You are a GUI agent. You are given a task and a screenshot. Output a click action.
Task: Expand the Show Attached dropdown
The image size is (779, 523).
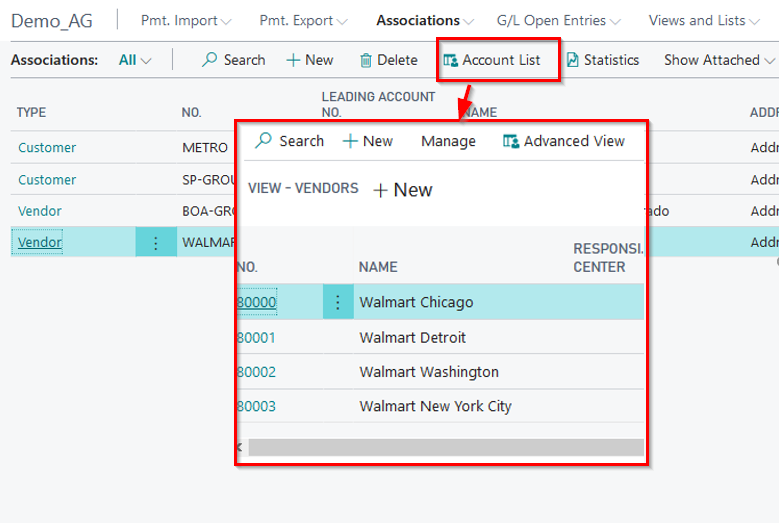(x=719, y=60)
